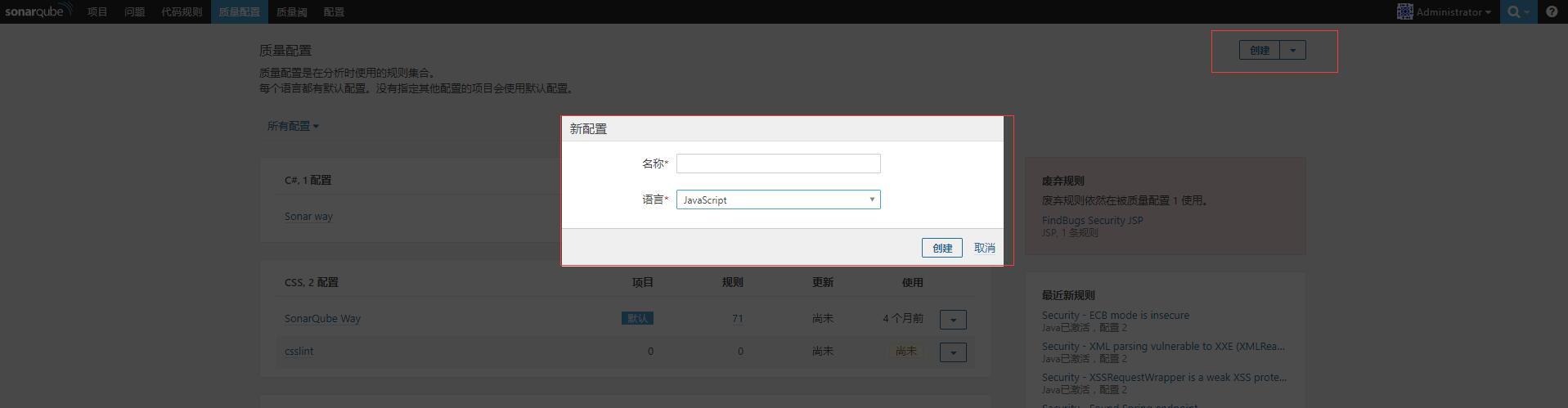
Task: Open the 所有配置 filter dropdown
Action: click(293, 126)
